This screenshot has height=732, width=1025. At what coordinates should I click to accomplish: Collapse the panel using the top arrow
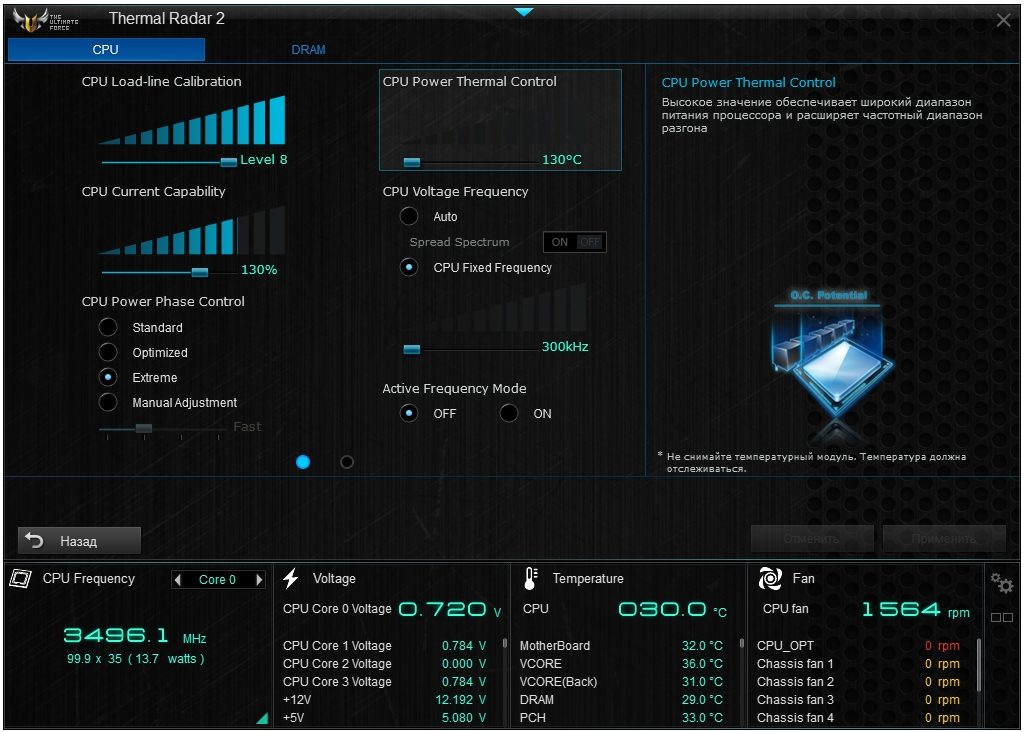pyautogui.click(x=524, y=12)
